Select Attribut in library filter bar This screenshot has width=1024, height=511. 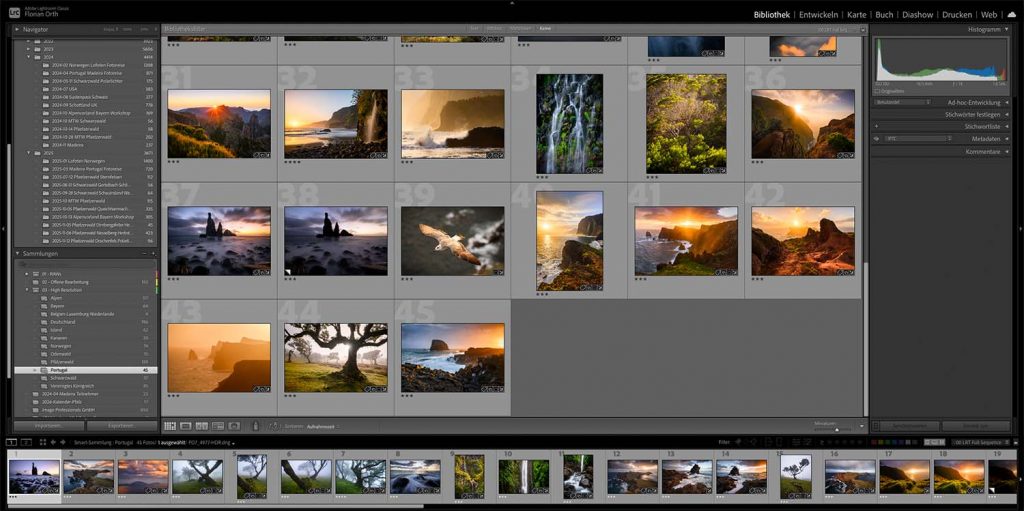(494, 29)
